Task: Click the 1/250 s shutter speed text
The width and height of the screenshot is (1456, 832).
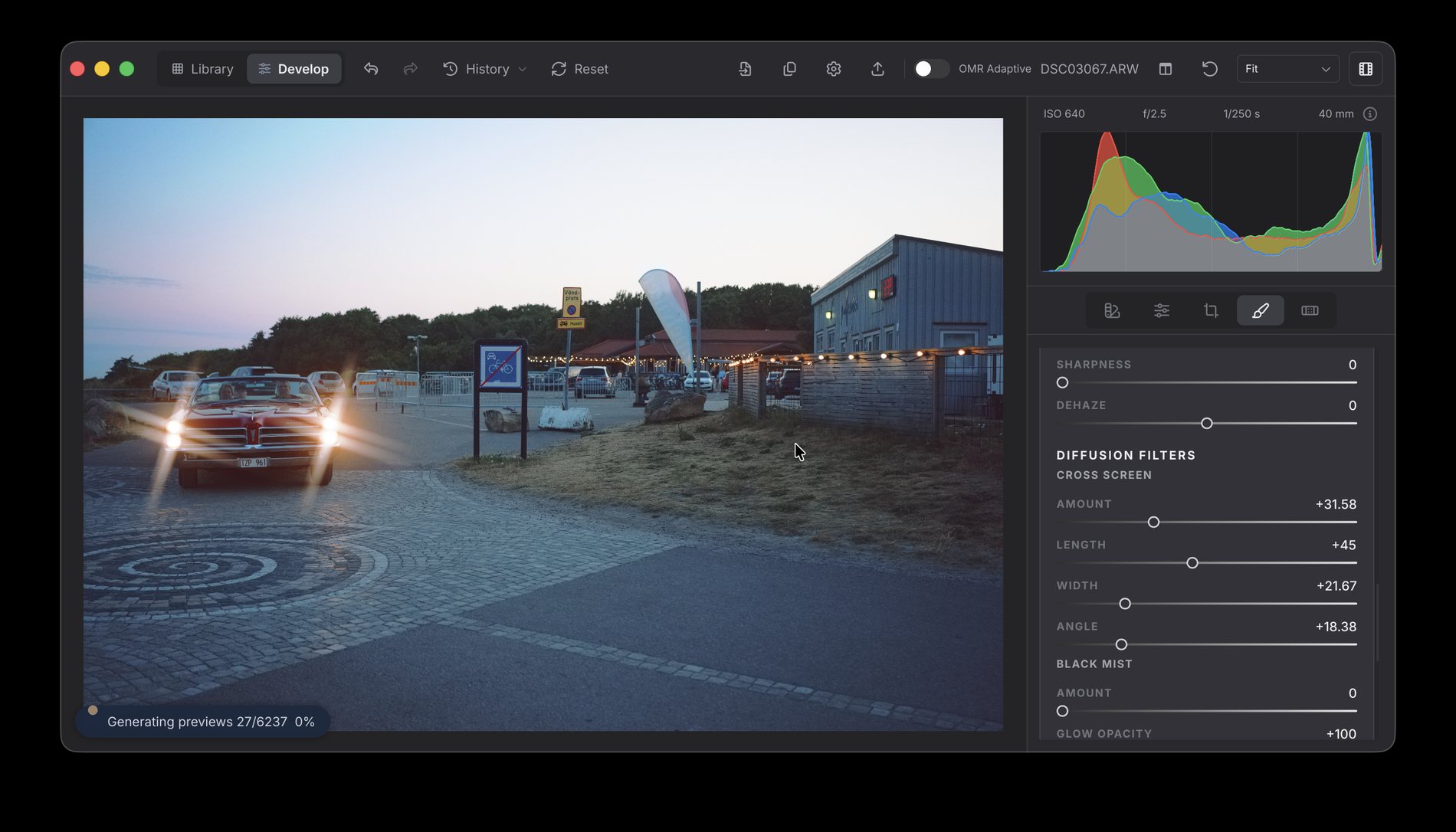Action: click(x=1241, y=113)
